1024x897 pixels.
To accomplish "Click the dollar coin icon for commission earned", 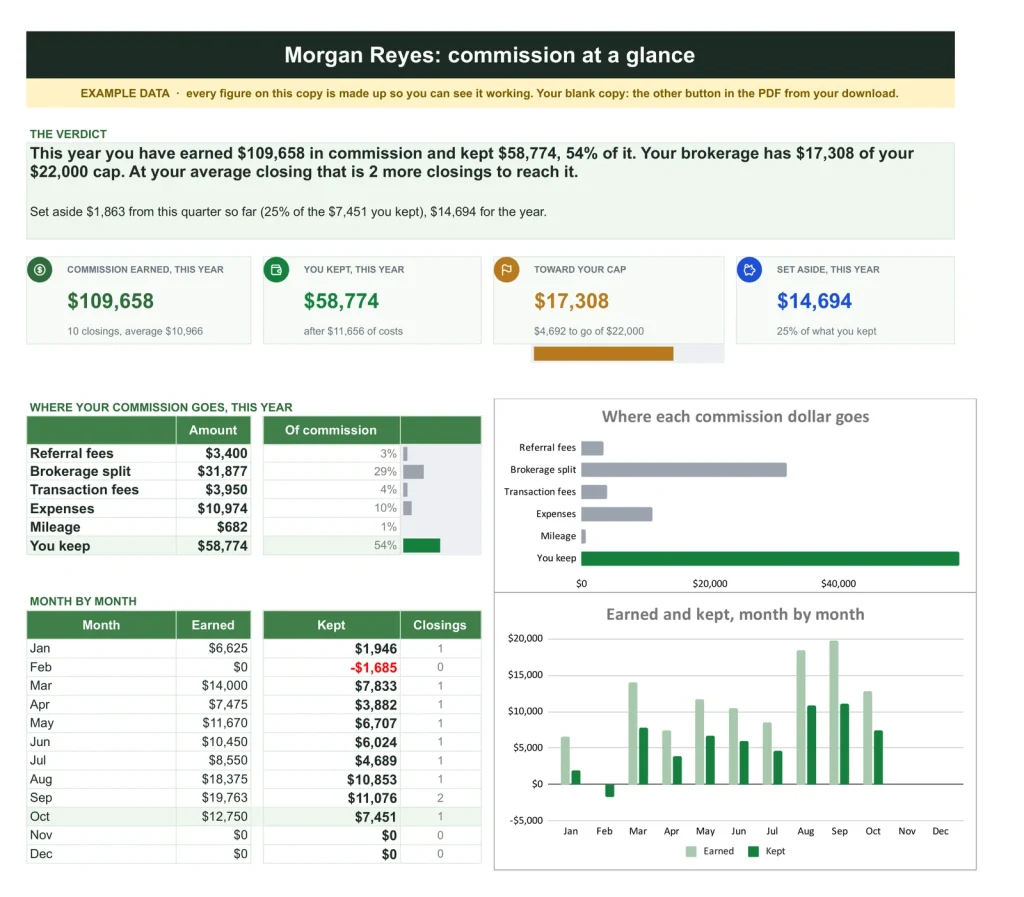I will pos(40,270).
